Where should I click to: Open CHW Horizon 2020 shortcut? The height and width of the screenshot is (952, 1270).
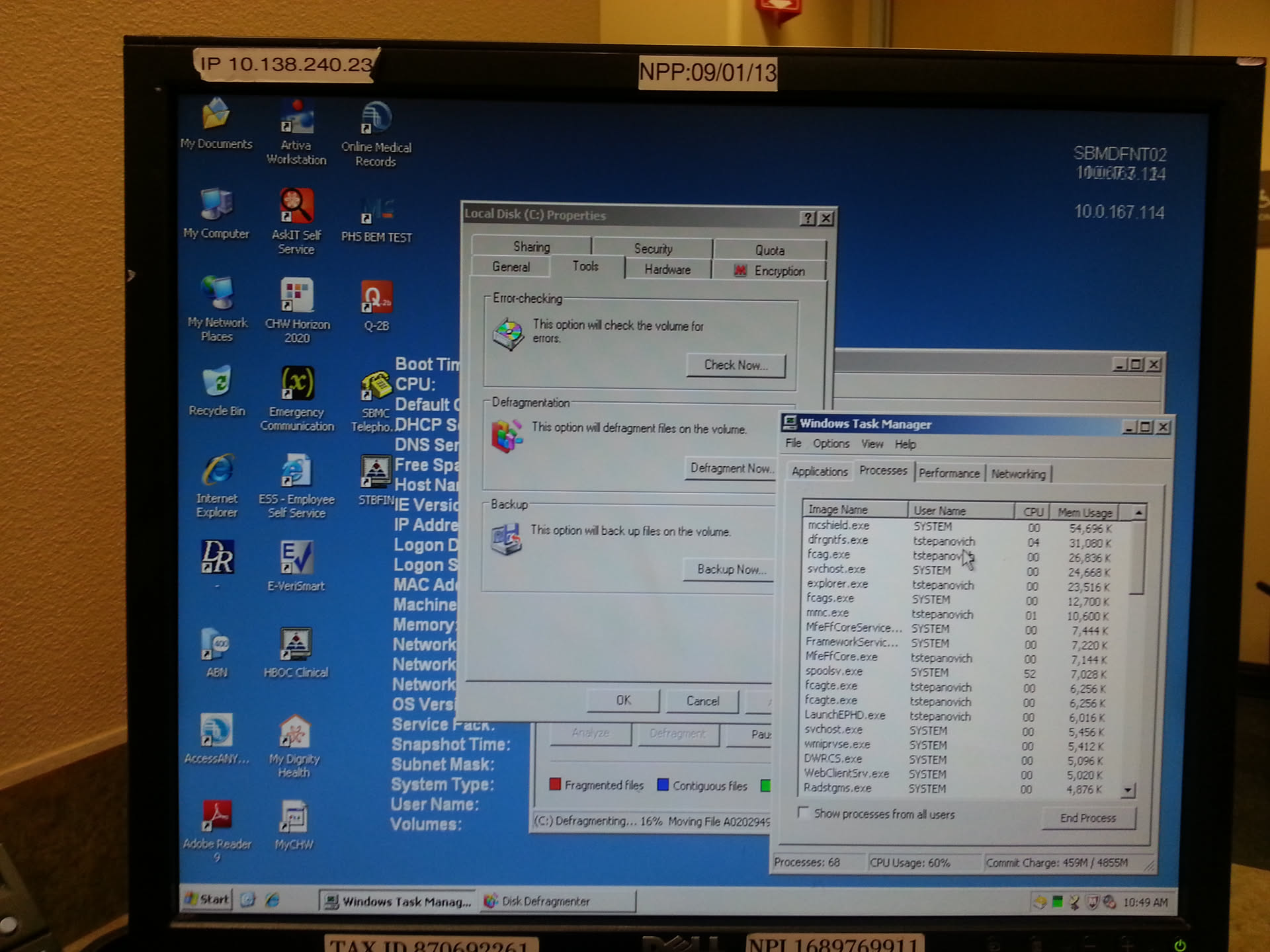(297, 296)
